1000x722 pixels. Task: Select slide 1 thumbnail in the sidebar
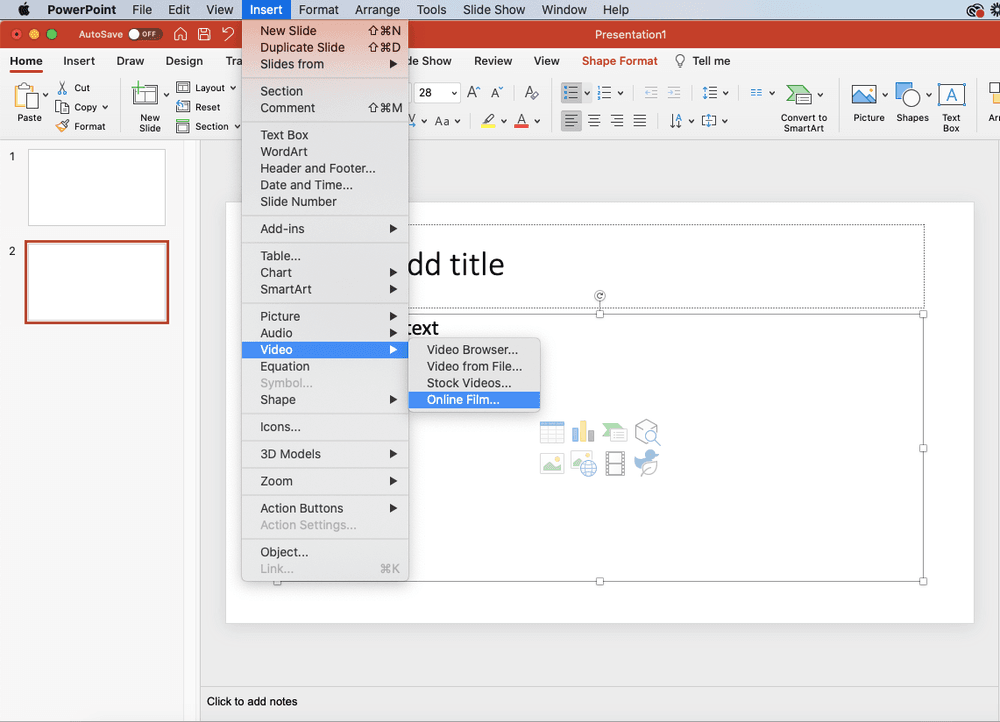pyautogui.click(x=96, y=187)
